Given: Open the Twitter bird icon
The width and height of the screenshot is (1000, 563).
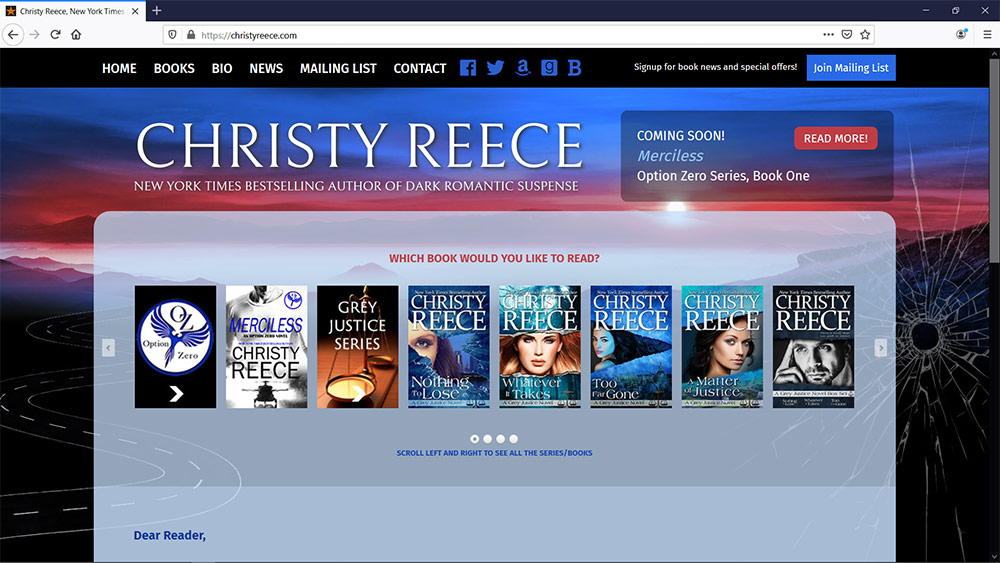Looking at the screenshot, I should click(x=495, y=68).
